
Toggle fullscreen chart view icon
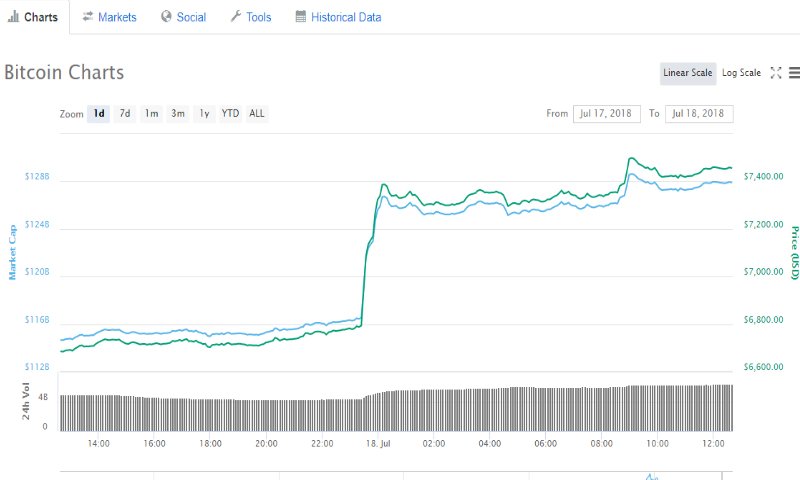pyautogui.click(x=776, y=73)
